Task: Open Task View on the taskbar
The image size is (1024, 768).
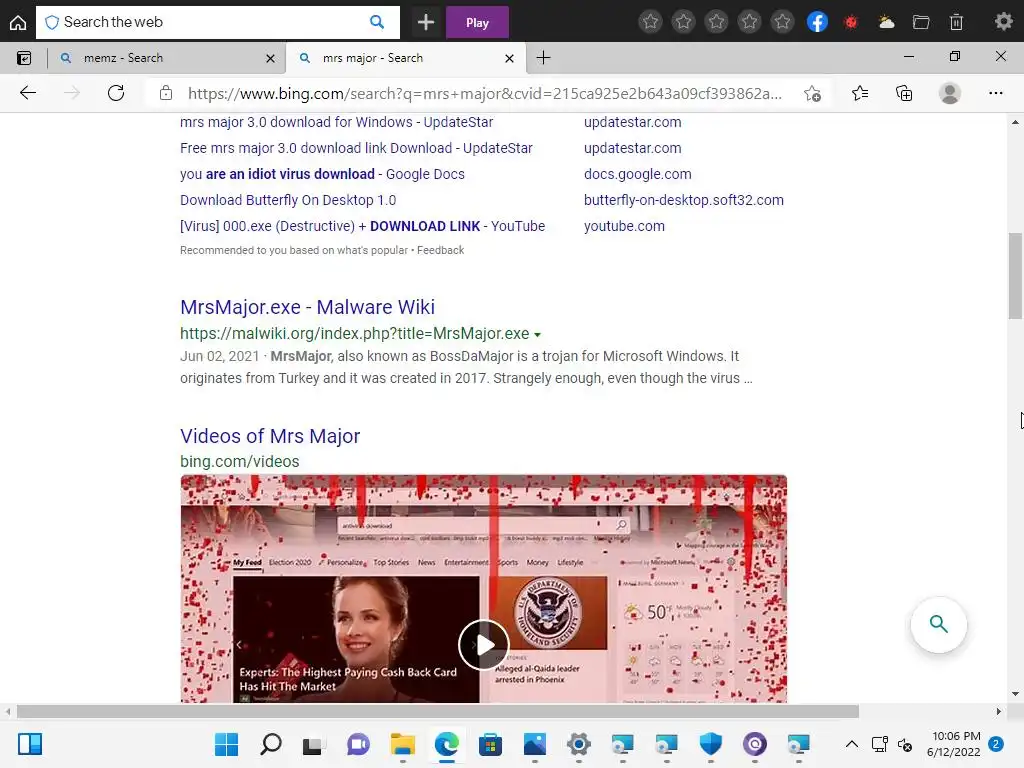Action: (314, 744)
